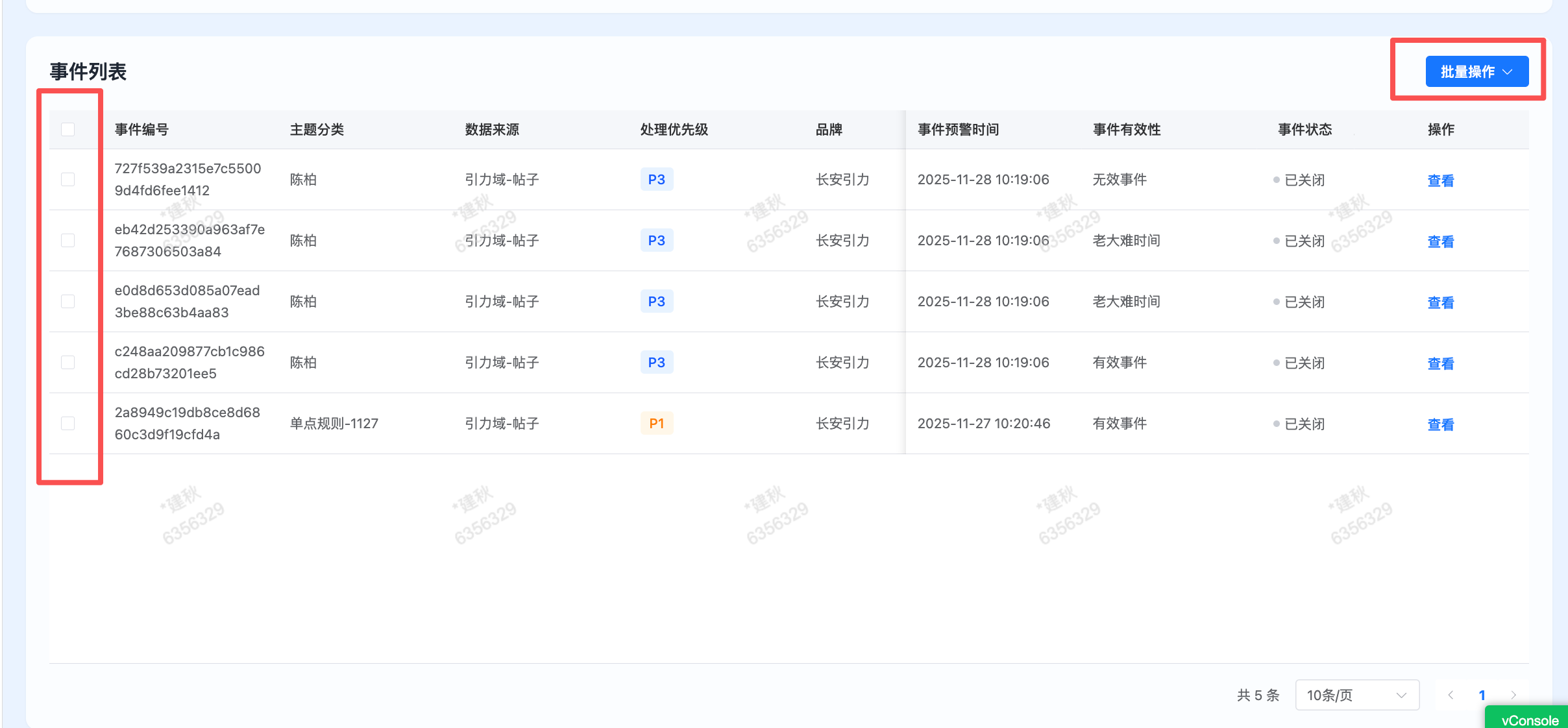This screenshot has width=1568, height=728.
Task: Toggle the select-all checkbox in table header
Action: coord(68,129)
